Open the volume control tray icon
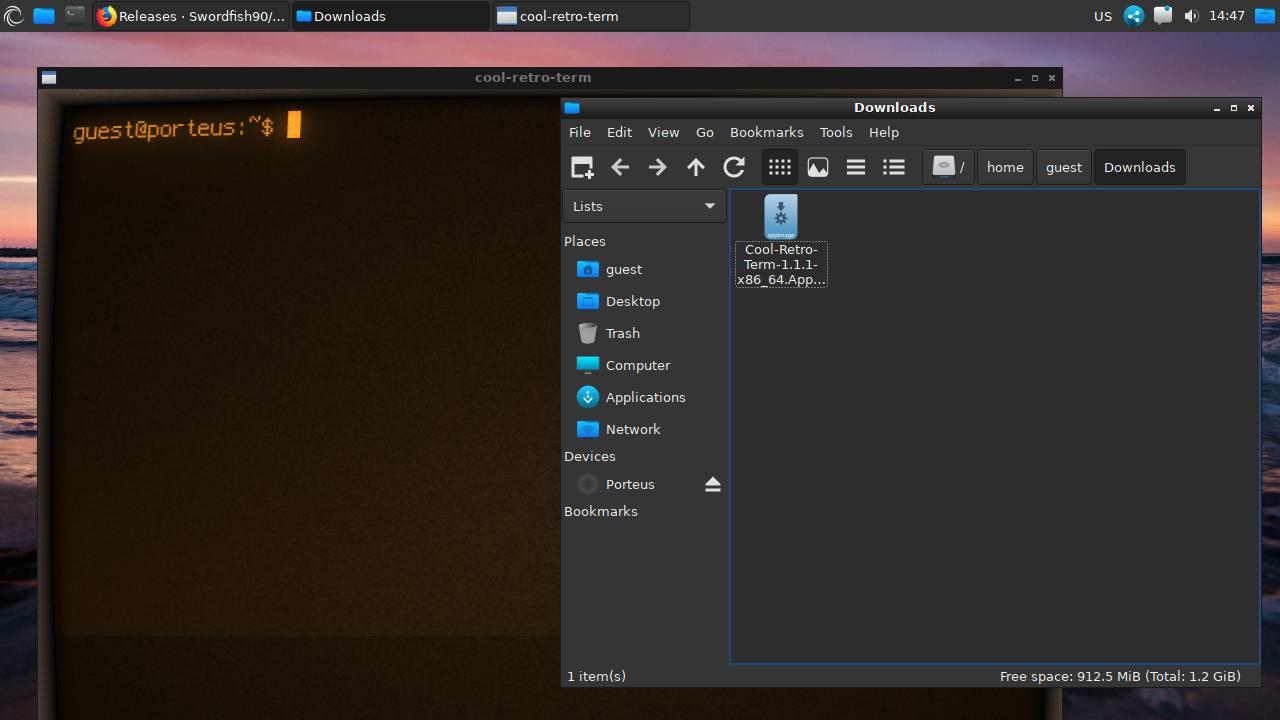 (x=1191, y=16)
